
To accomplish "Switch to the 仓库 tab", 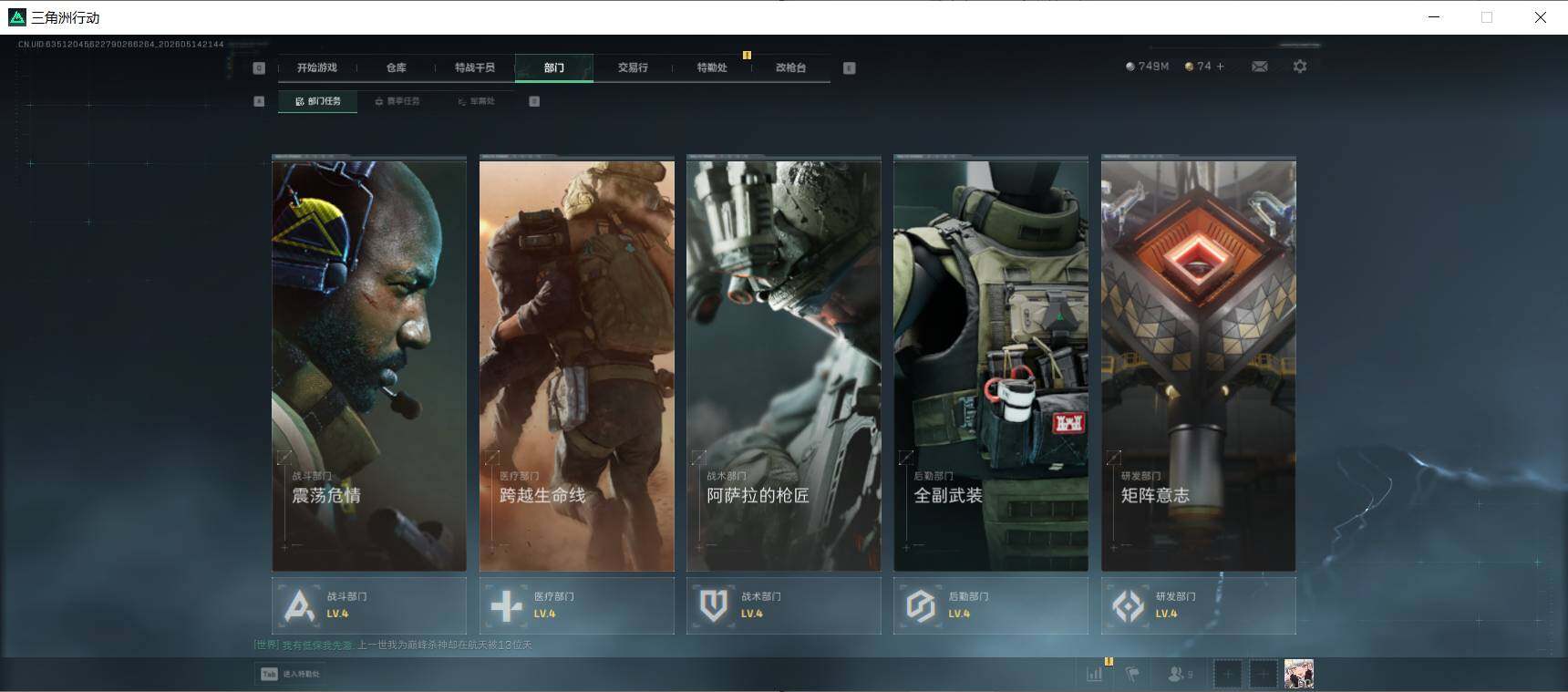I will coord(396,67).
